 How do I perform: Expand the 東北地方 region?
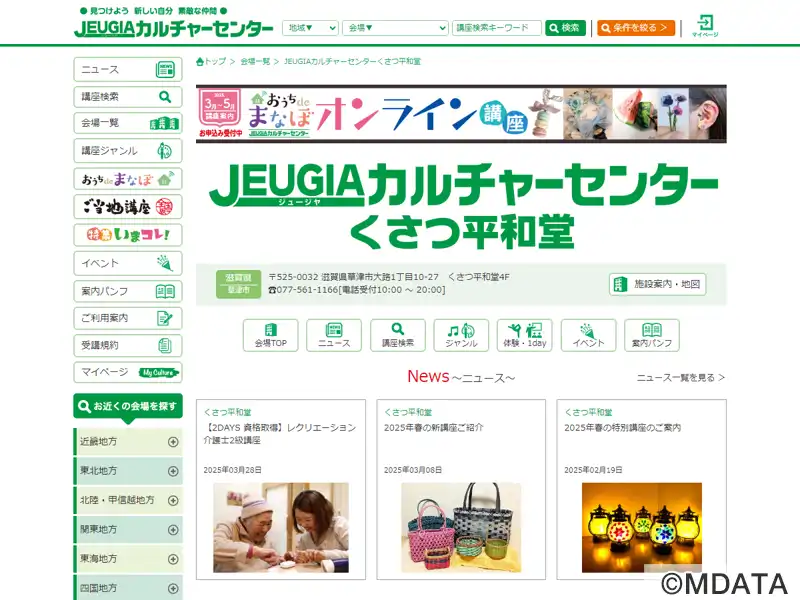tap(128, 471)
